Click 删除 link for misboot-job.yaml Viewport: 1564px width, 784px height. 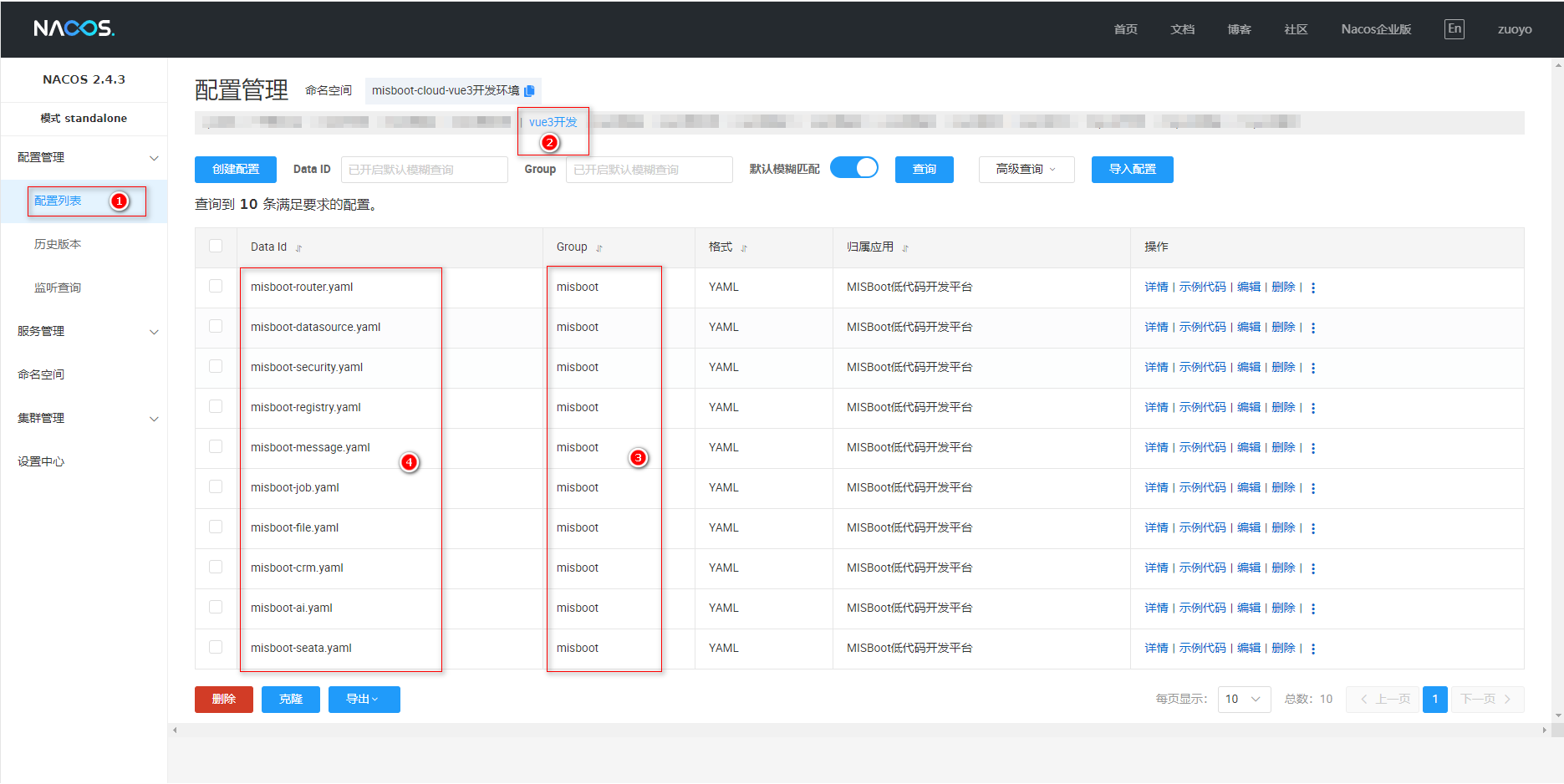(x=1283, y=488)
